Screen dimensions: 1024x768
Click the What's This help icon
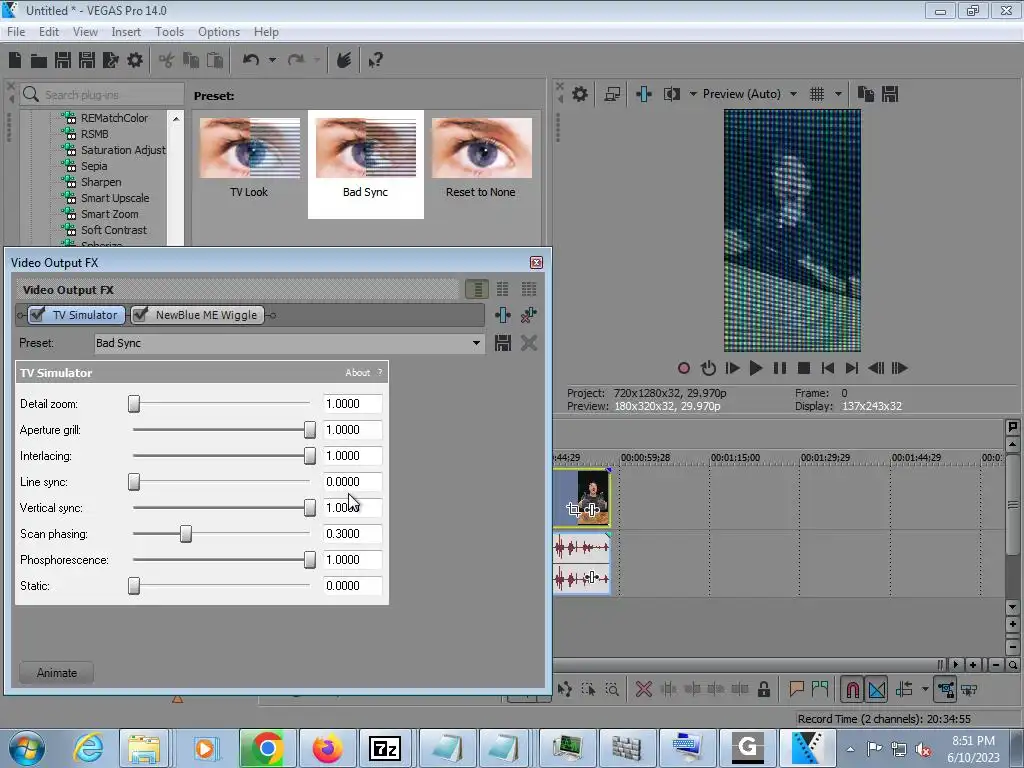(375, 60)
